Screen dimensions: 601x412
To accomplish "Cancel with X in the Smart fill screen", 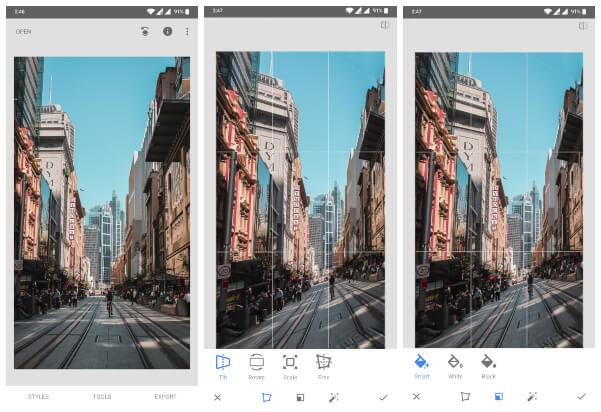I will tap(416, 397).
